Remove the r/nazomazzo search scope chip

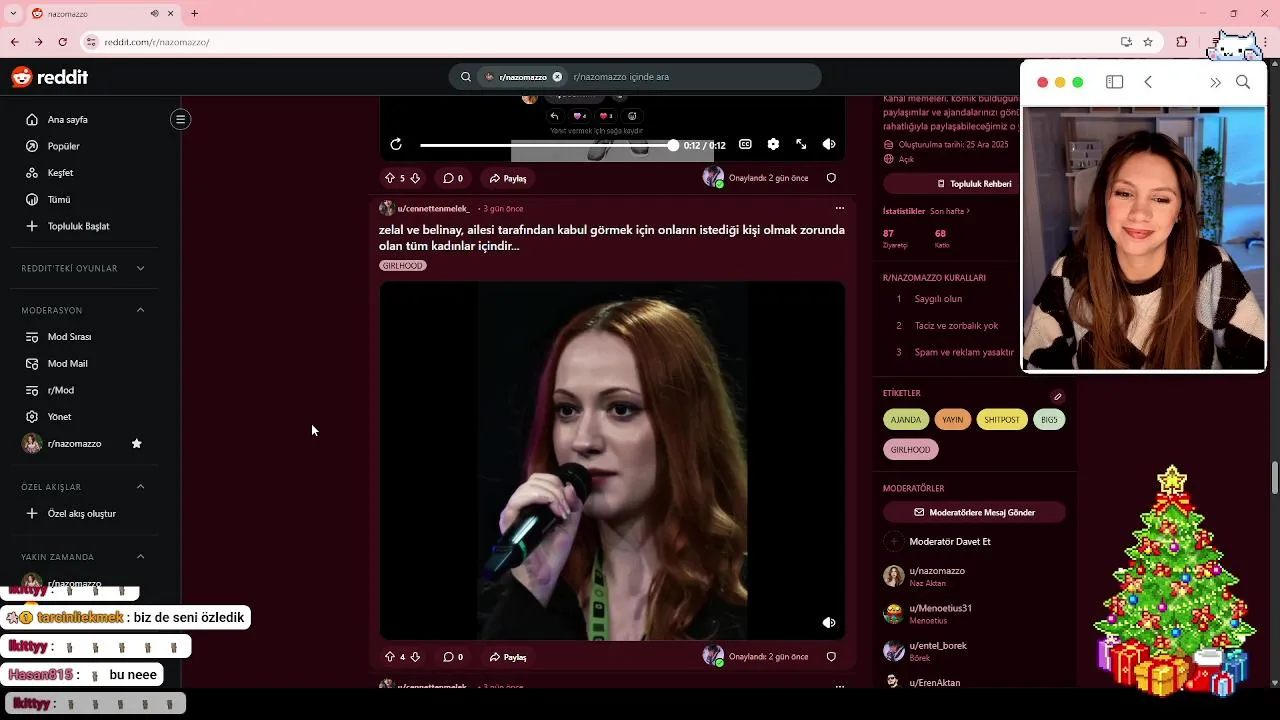(557, 77)
